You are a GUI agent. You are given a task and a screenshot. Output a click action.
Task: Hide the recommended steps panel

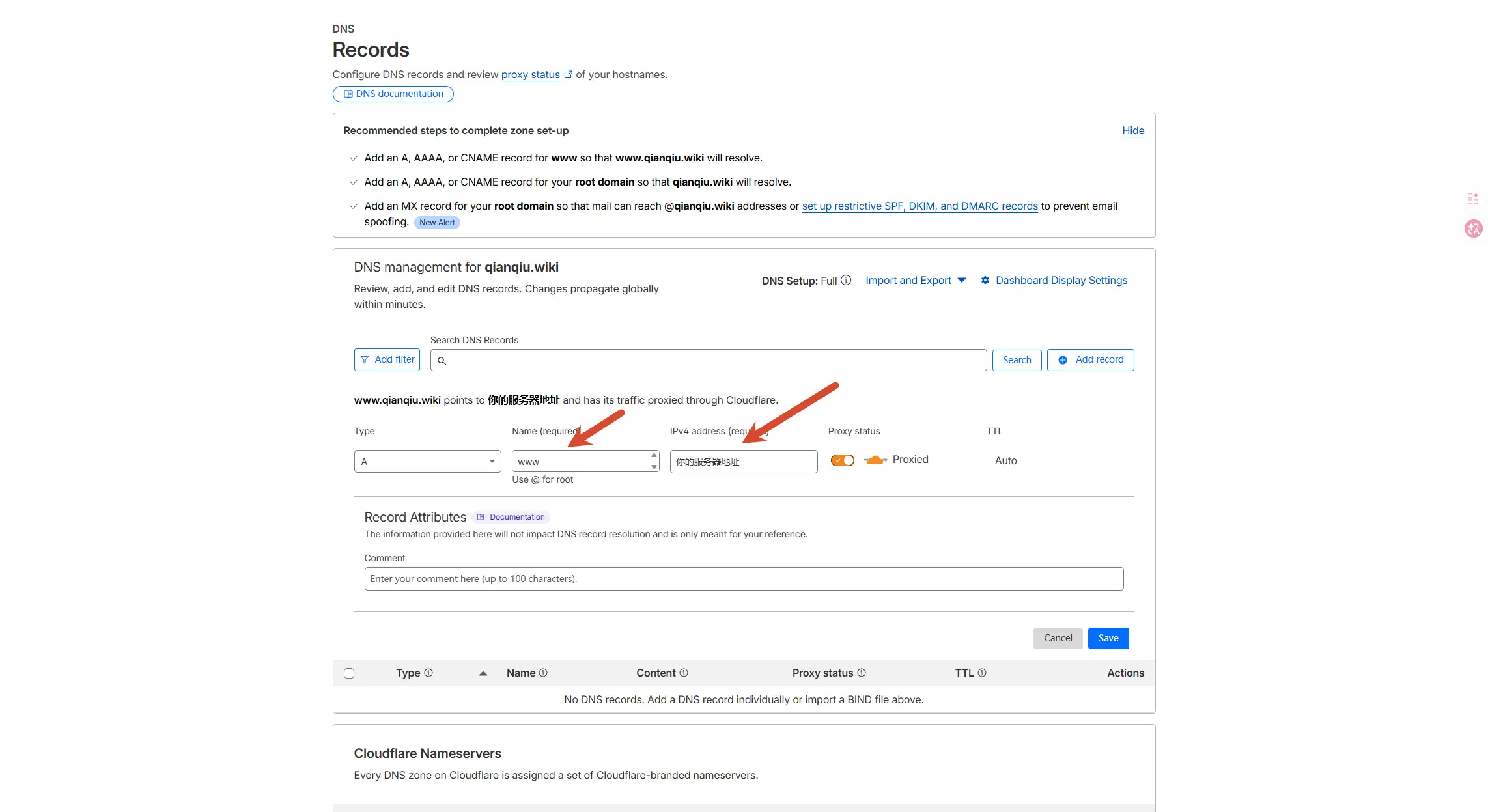pos(1133,130)
